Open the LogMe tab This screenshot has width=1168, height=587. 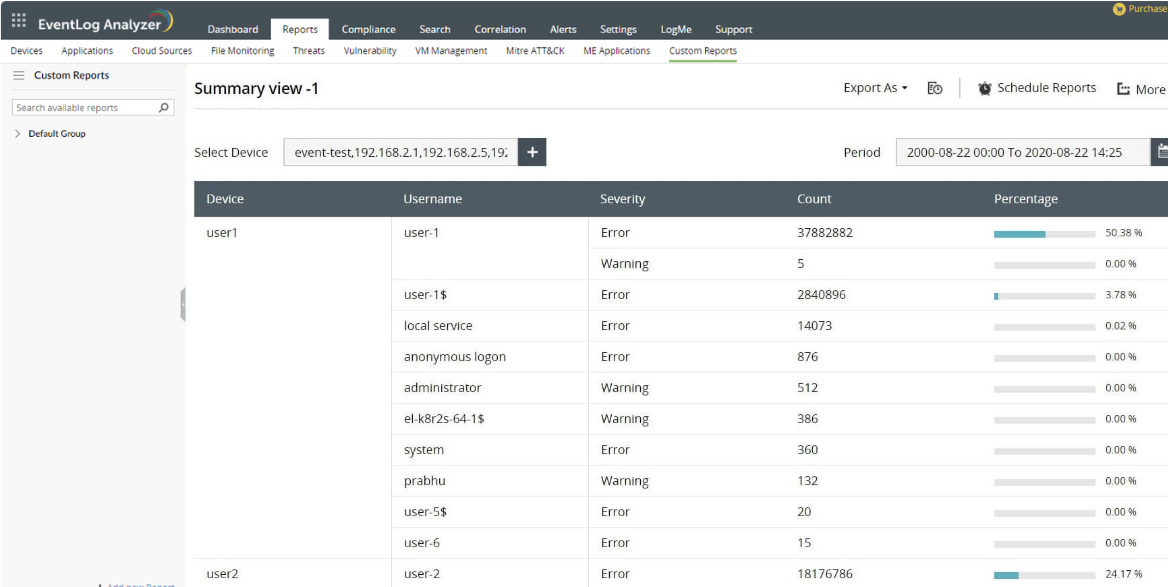coord(676,30)
